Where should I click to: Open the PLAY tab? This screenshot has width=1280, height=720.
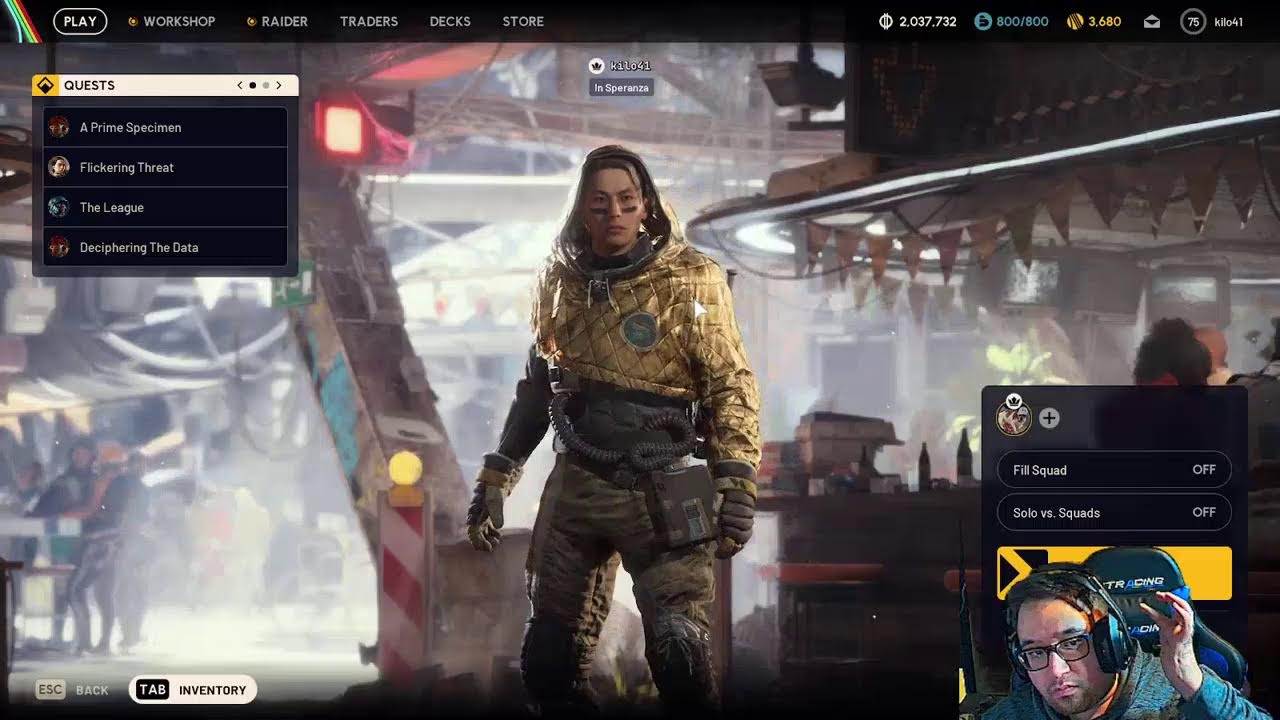[80, 21]
